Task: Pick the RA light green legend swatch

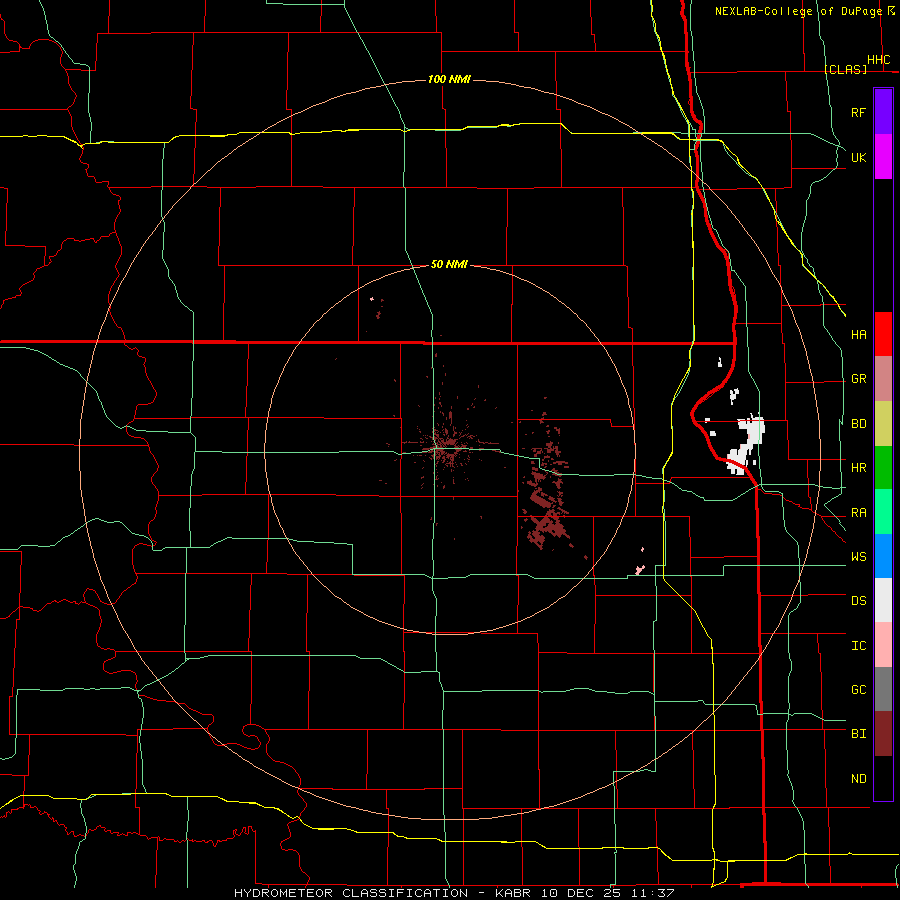Action: coord(883,512)
